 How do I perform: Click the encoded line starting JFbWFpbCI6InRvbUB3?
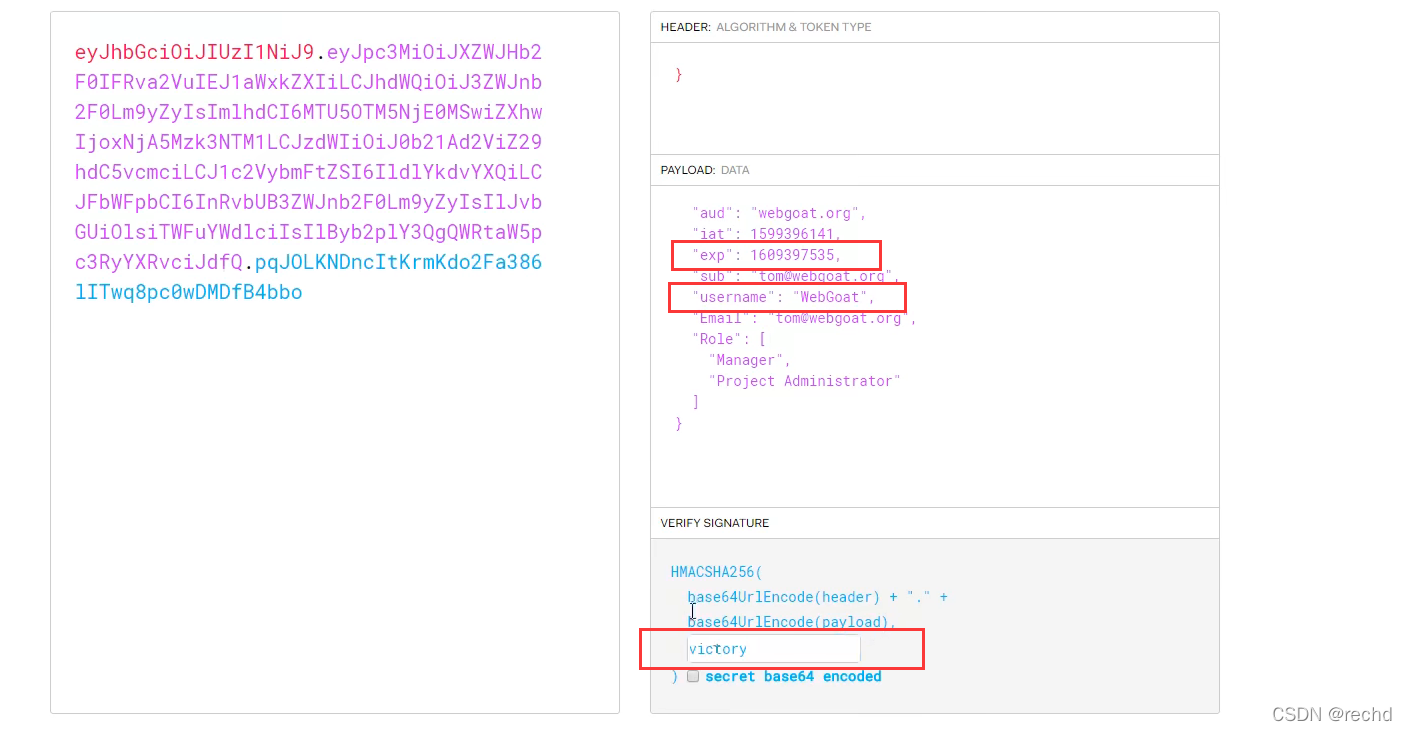(x=308, y=202)
